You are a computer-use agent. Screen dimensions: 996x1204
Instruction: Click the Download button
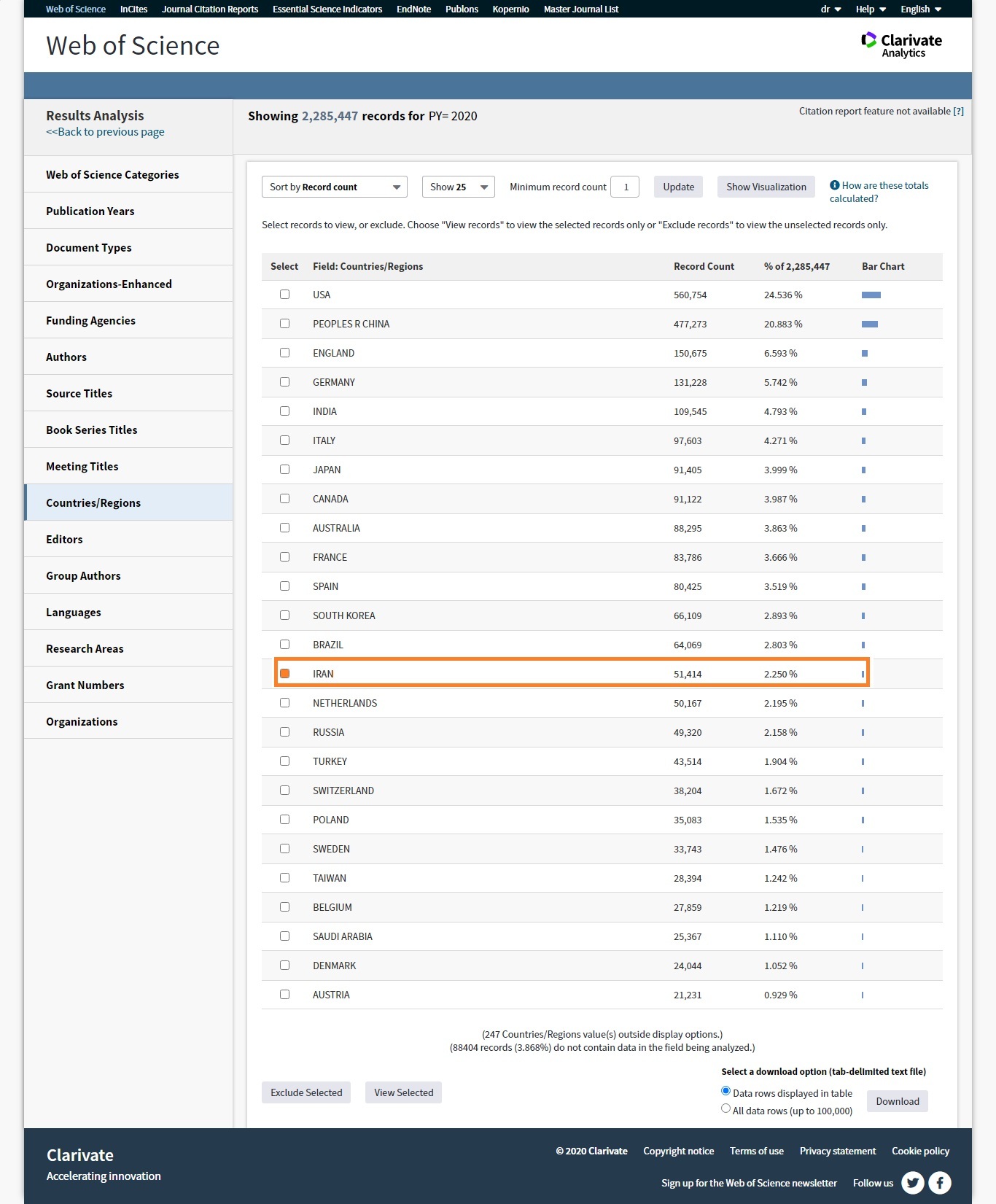pos(898,1101)
